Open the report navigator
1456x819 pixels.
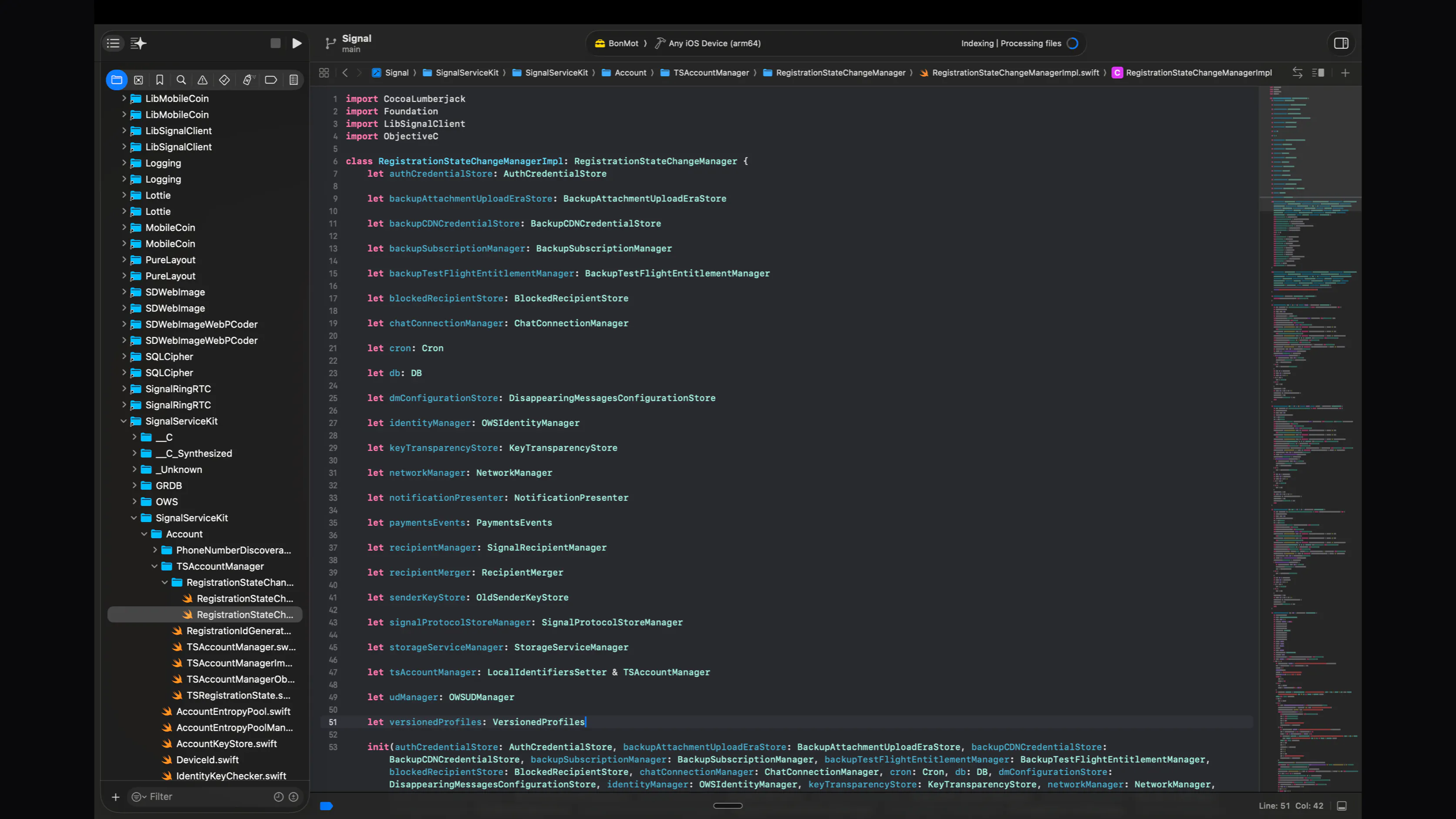pos(293,80)
